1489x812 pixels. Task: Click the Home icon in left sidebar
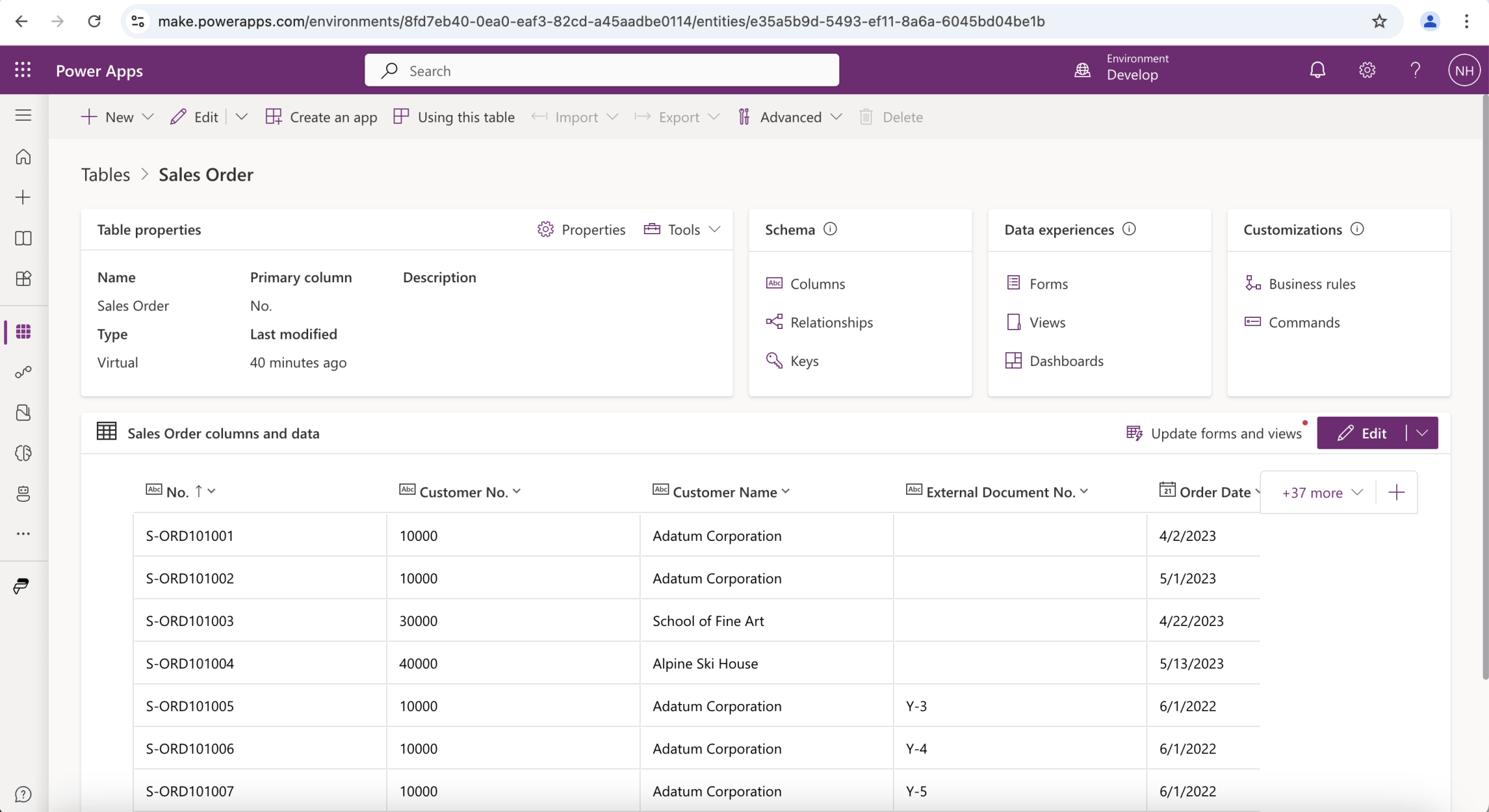click(x=23, y=157)
